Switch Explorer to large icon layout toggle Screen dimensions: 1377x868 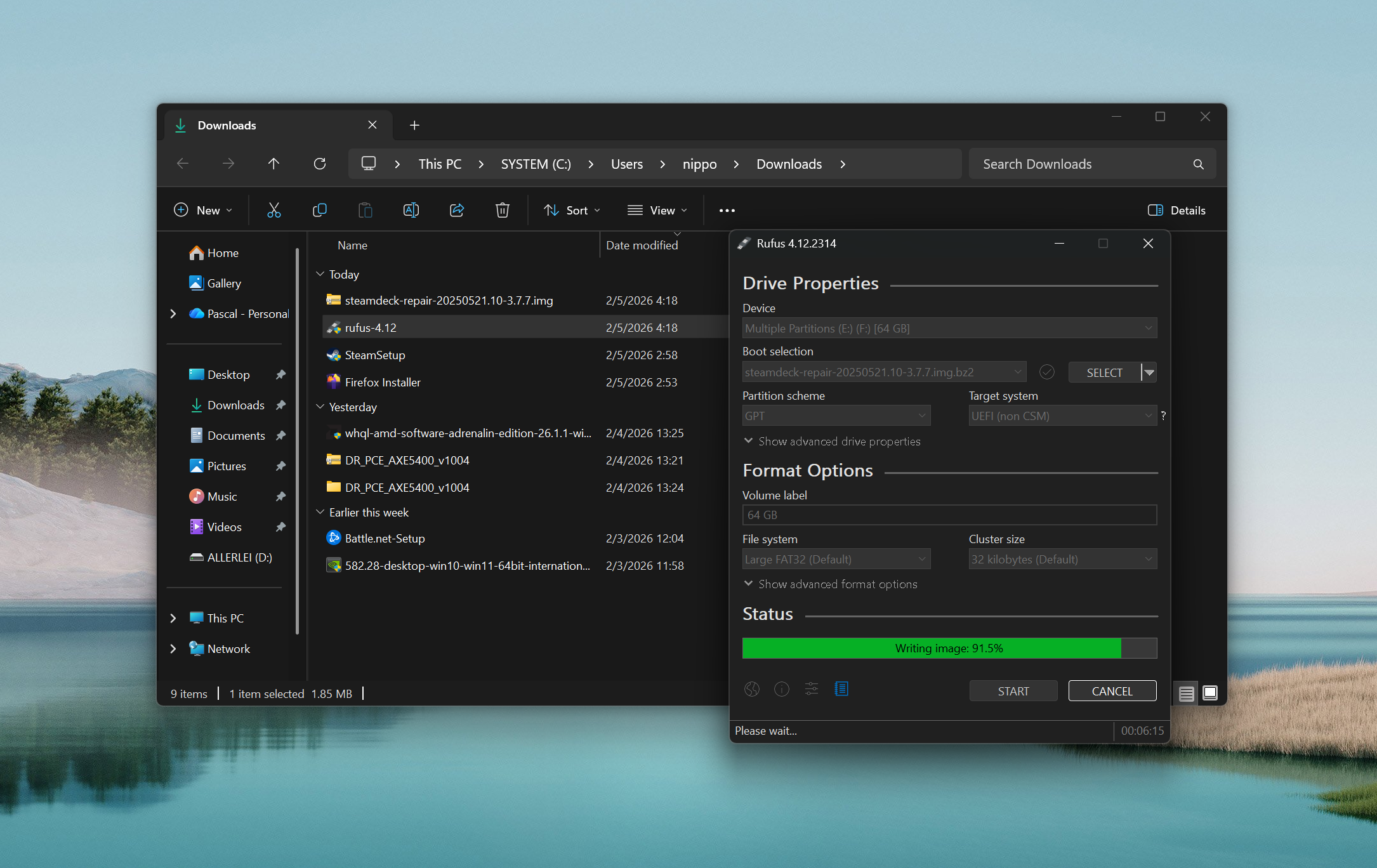pyautogui.click(x=1209, y=693)
